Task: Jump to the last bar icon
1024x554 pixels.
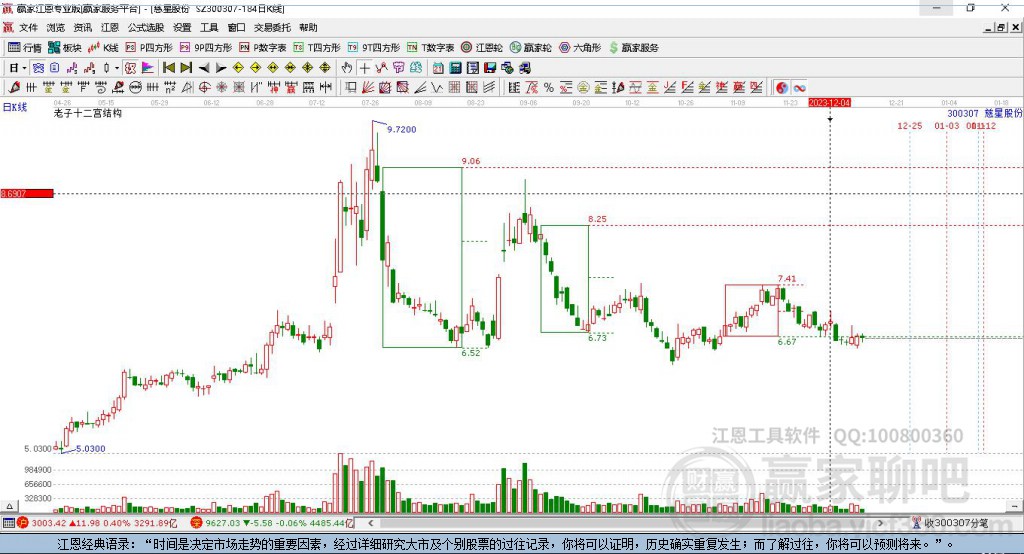Action: click(x=186, y=68)
